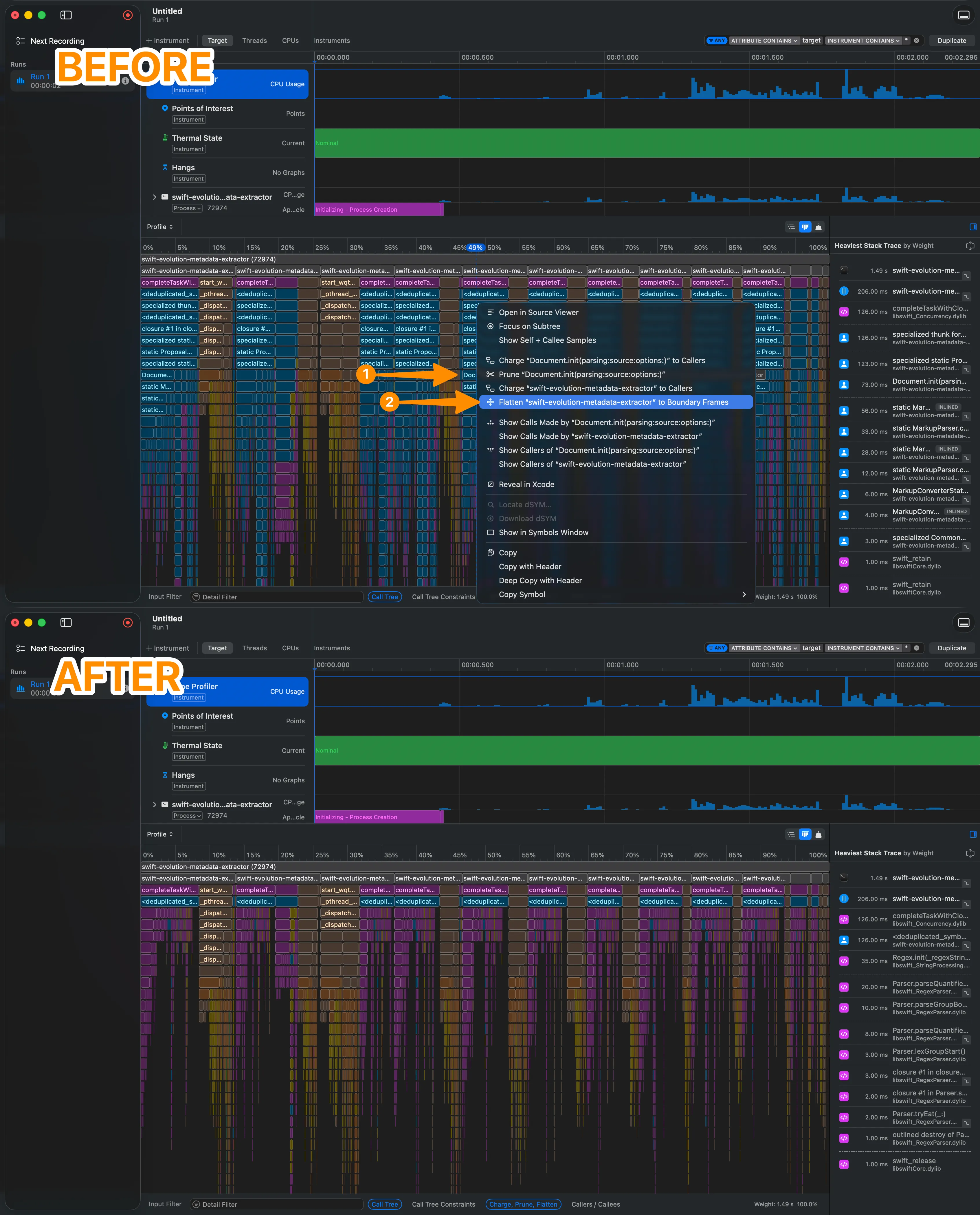The image size is (980, 1215).
Task: Click Callers / Callees in AFTER window
Action: tap(596, 1204)
